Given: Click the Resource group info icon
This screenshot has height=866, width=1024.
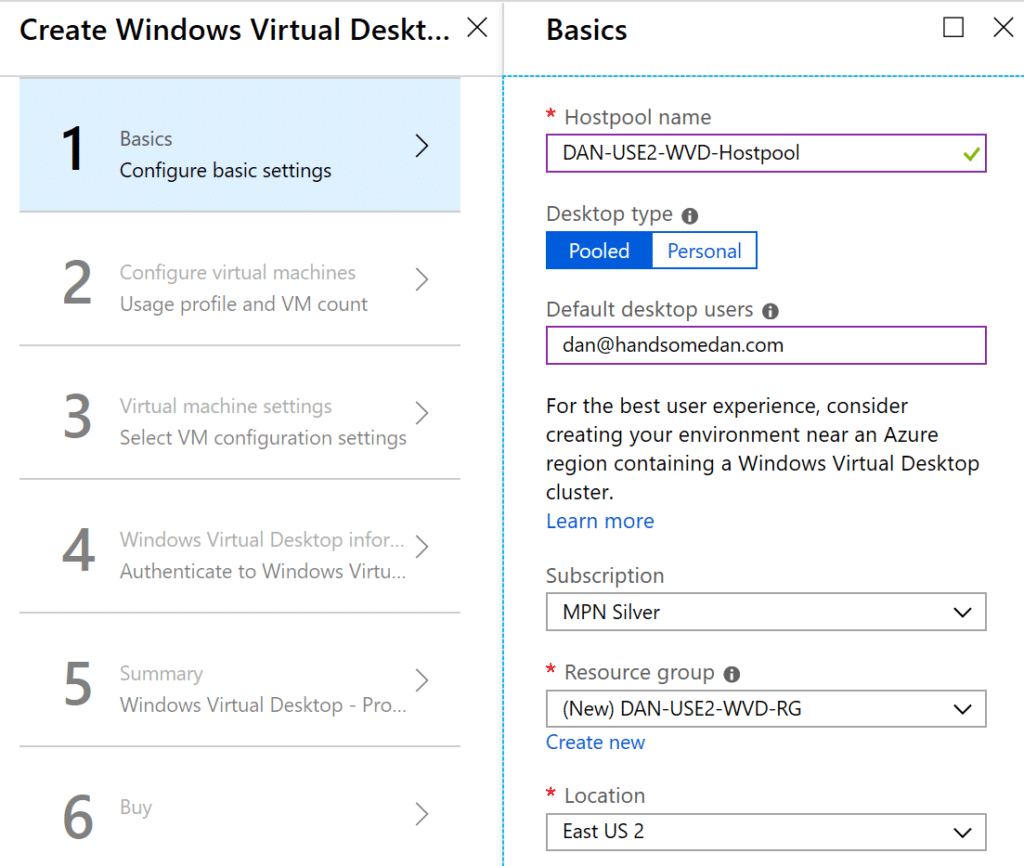Looking at the screenshot, I should pyautogui.click(x=731, y=672).
